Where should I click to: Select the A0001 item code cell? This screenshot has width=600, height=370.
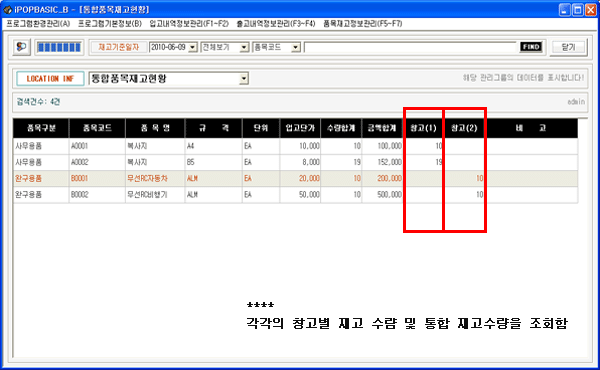pos(97,146)
